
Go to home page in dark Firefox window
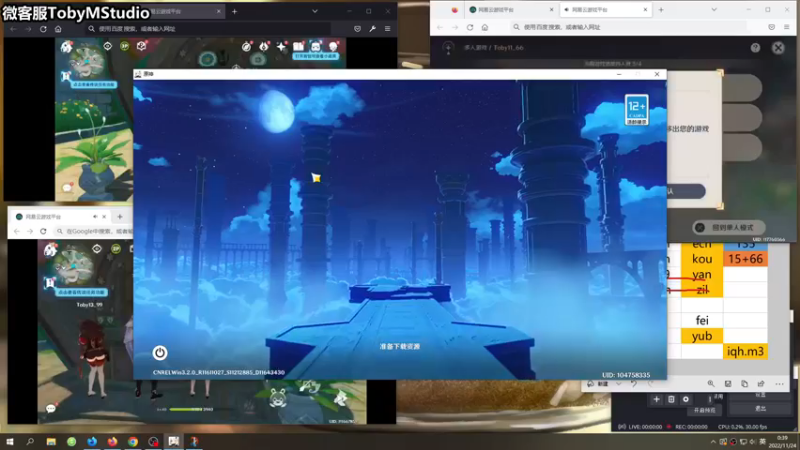[58, 29]
